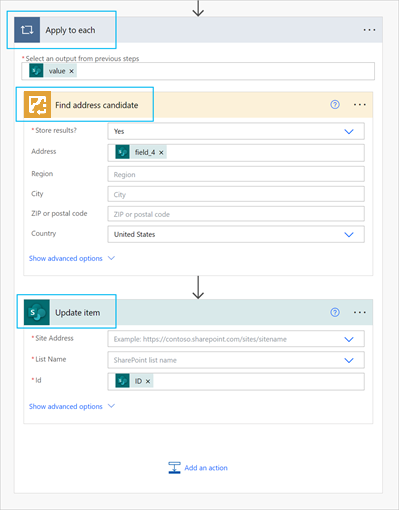
Task: Click the Select an output input box
Action: pos(198,71)
